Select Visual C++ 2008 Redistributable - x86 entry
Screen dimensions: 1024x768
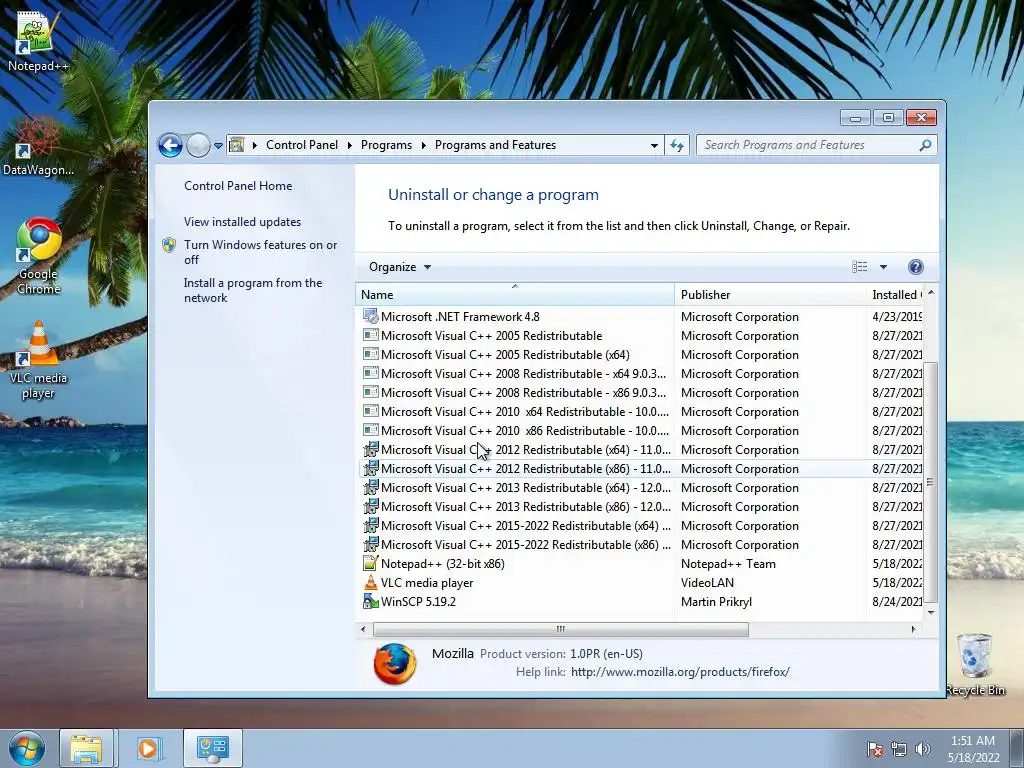click(x=641, y=392)
